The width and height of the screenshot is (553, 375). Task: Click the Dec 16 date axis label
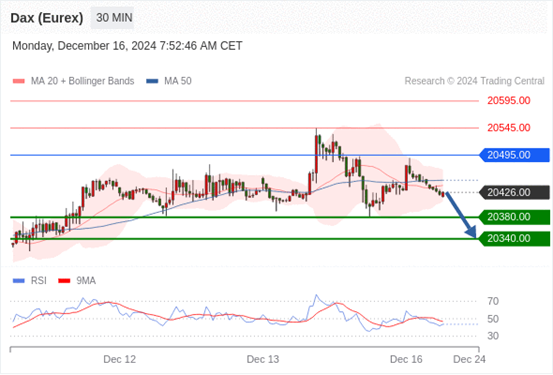406,359
